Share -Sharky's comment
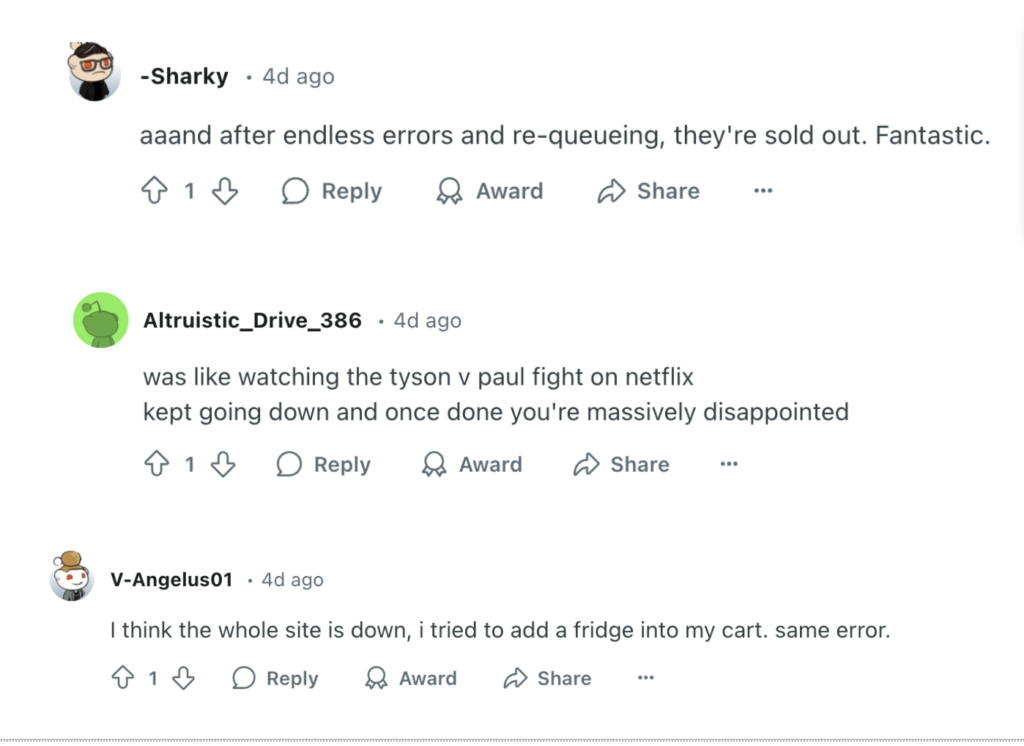This screenshot has height=746, width=1024. 648,191
